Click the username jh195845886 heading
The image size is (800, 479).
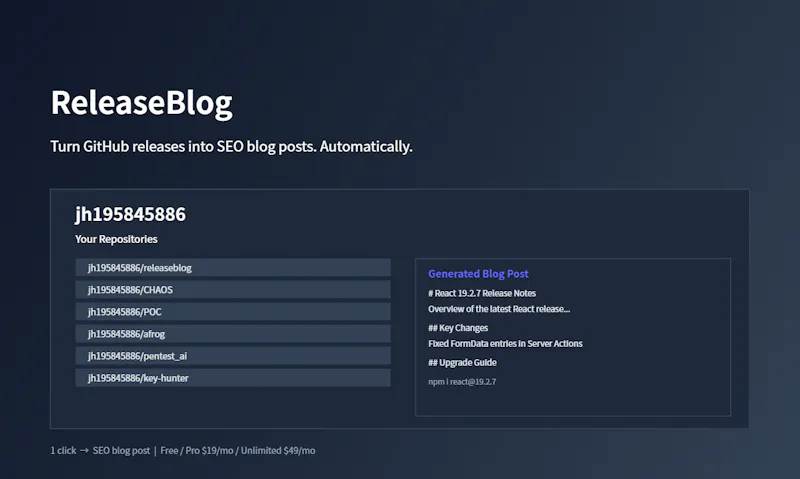131,214
